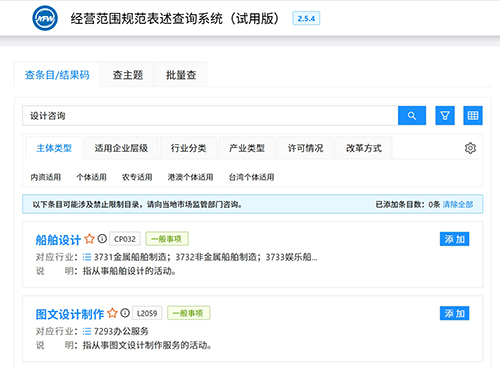
Task: Click the blue search magnifier button
Action: (x=412, y=116)
